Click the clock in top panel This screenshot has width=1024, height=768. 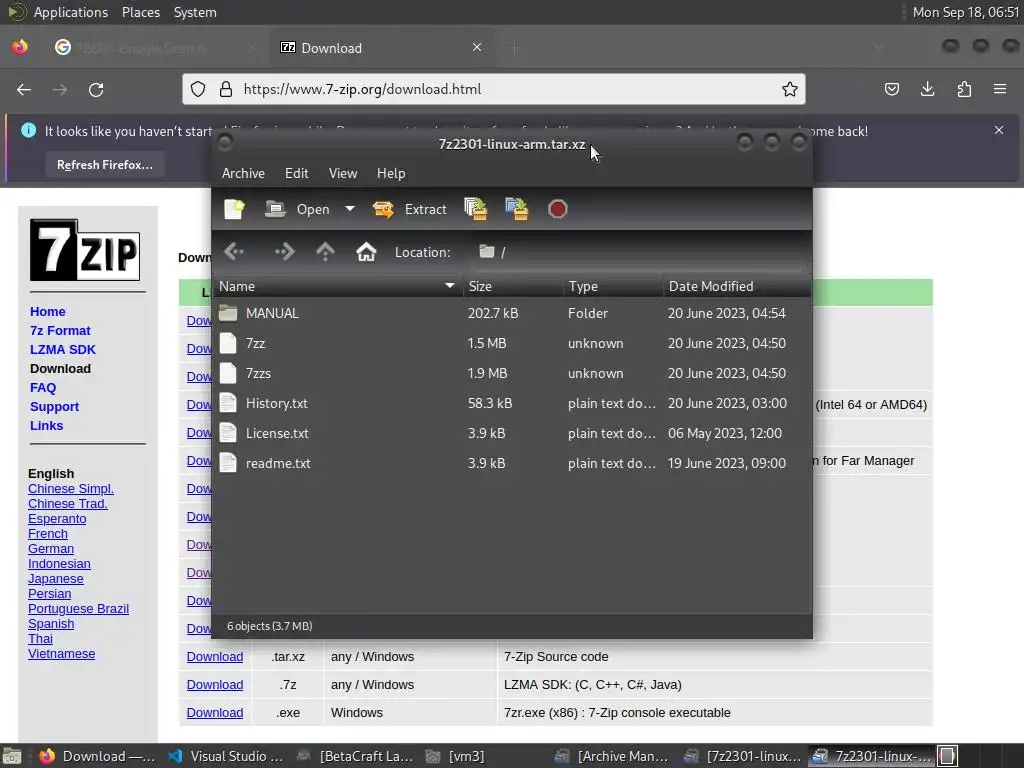pyautogui.click(x=965, y=12)
